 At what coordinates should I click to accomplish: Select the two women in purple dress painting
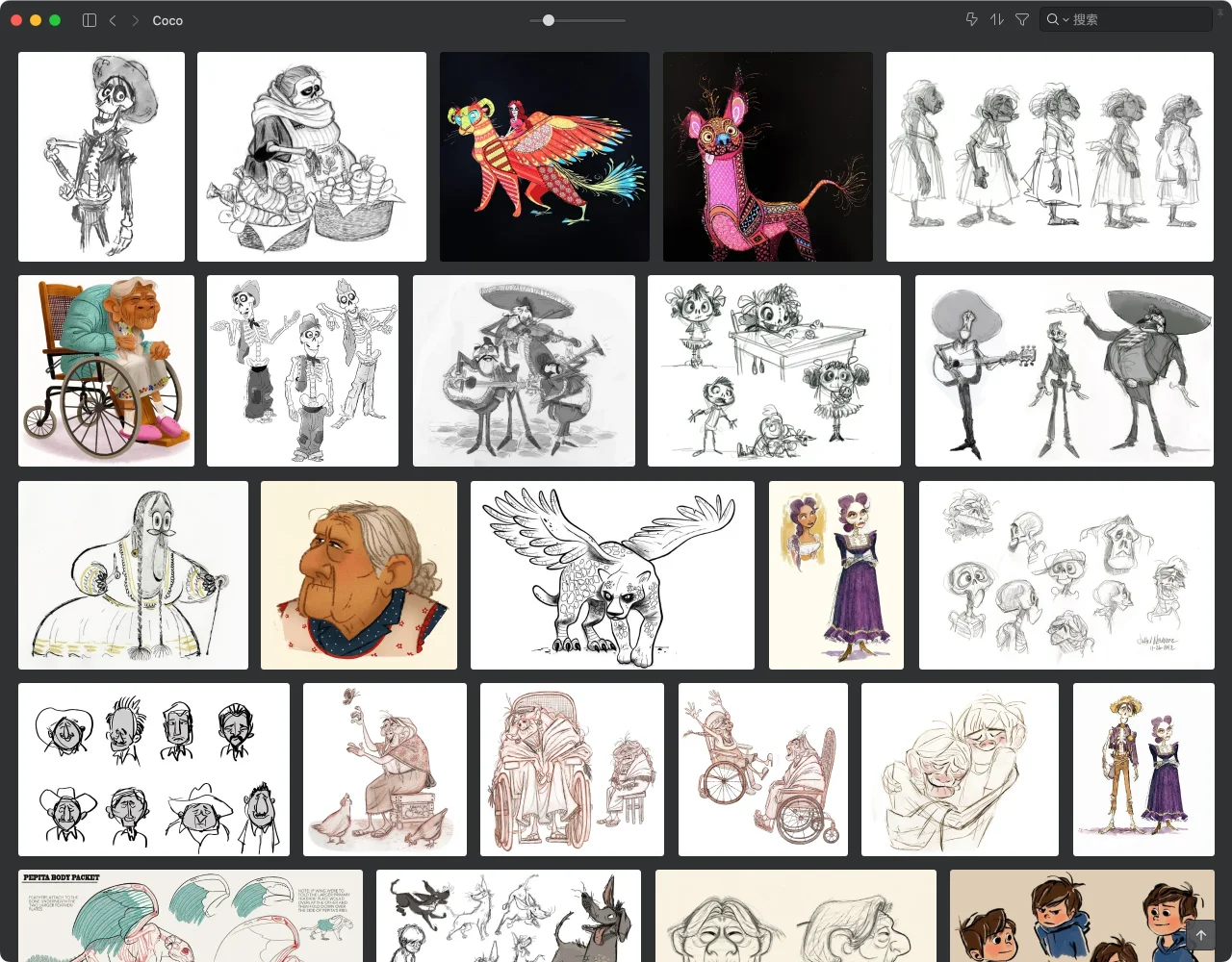836,575
